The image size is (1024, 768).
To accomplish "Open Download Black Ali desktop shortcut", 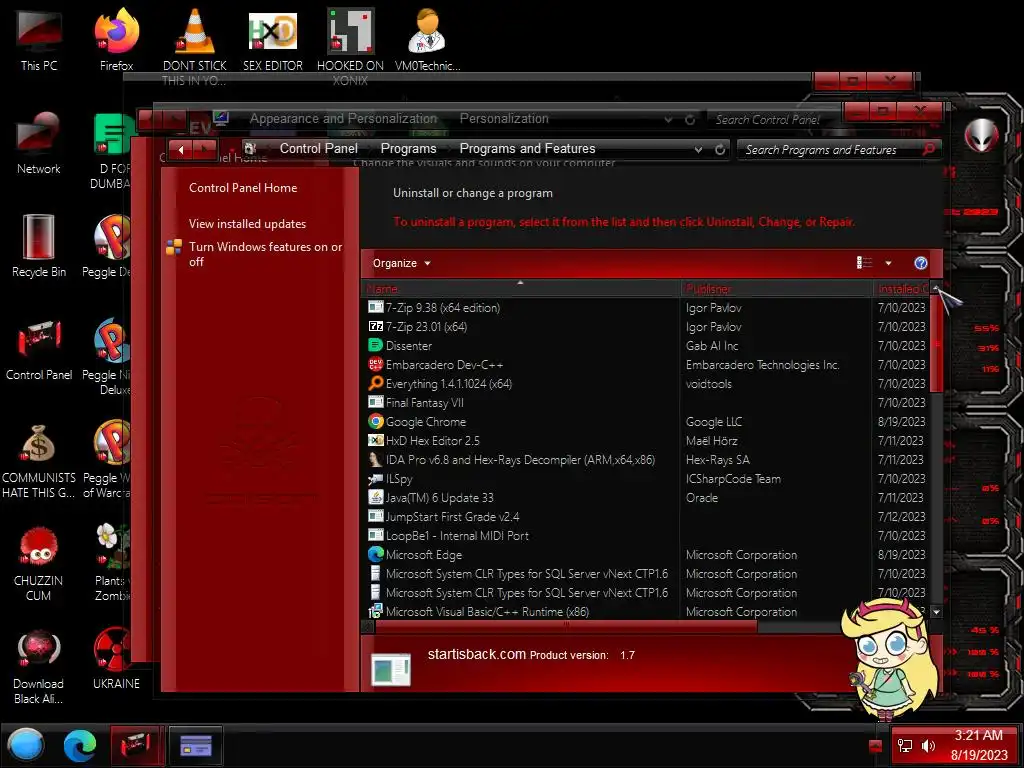I will click(39, 666).
